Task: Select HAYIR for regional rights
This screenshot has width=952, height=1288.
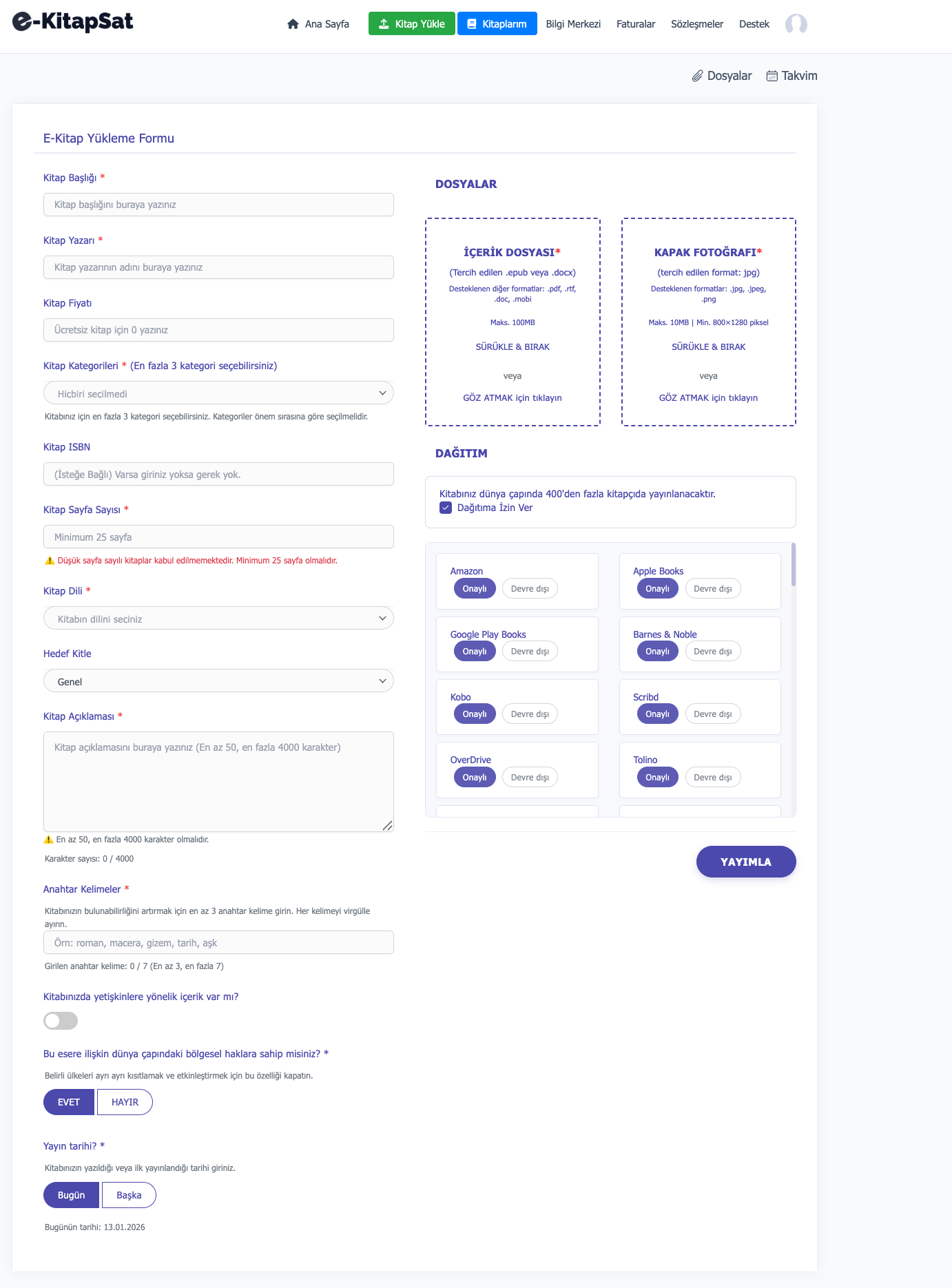Action: tap(125, 1102)
